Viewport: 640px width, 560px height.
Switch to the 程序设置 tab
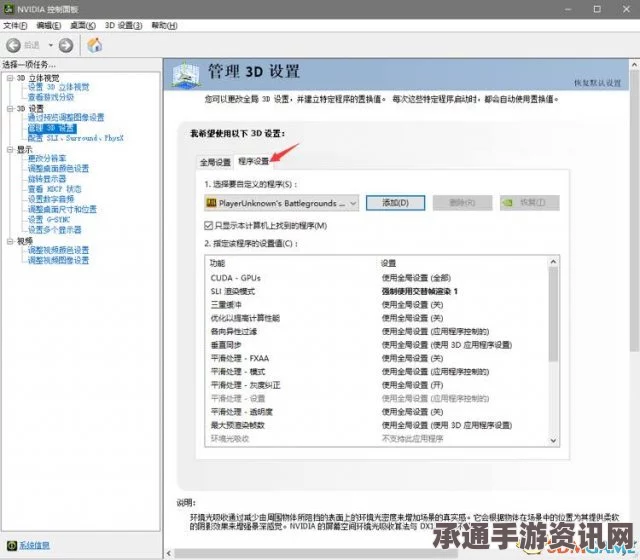[253, 162]
